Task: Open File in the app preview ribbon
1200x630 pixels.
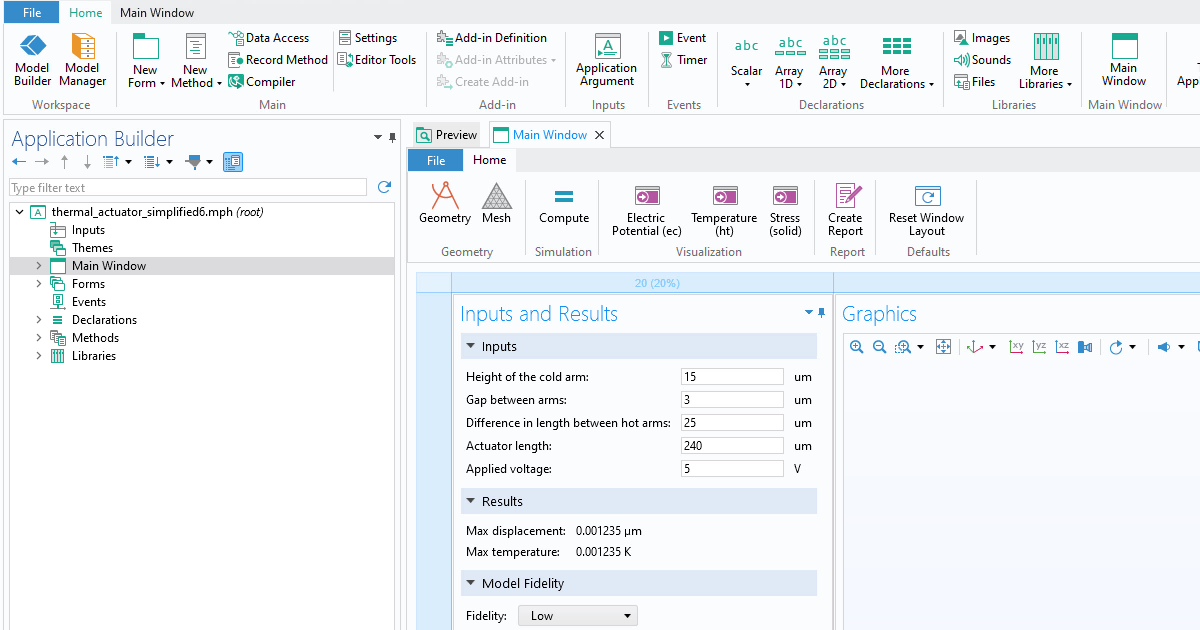Action: [x=436, y=160]
